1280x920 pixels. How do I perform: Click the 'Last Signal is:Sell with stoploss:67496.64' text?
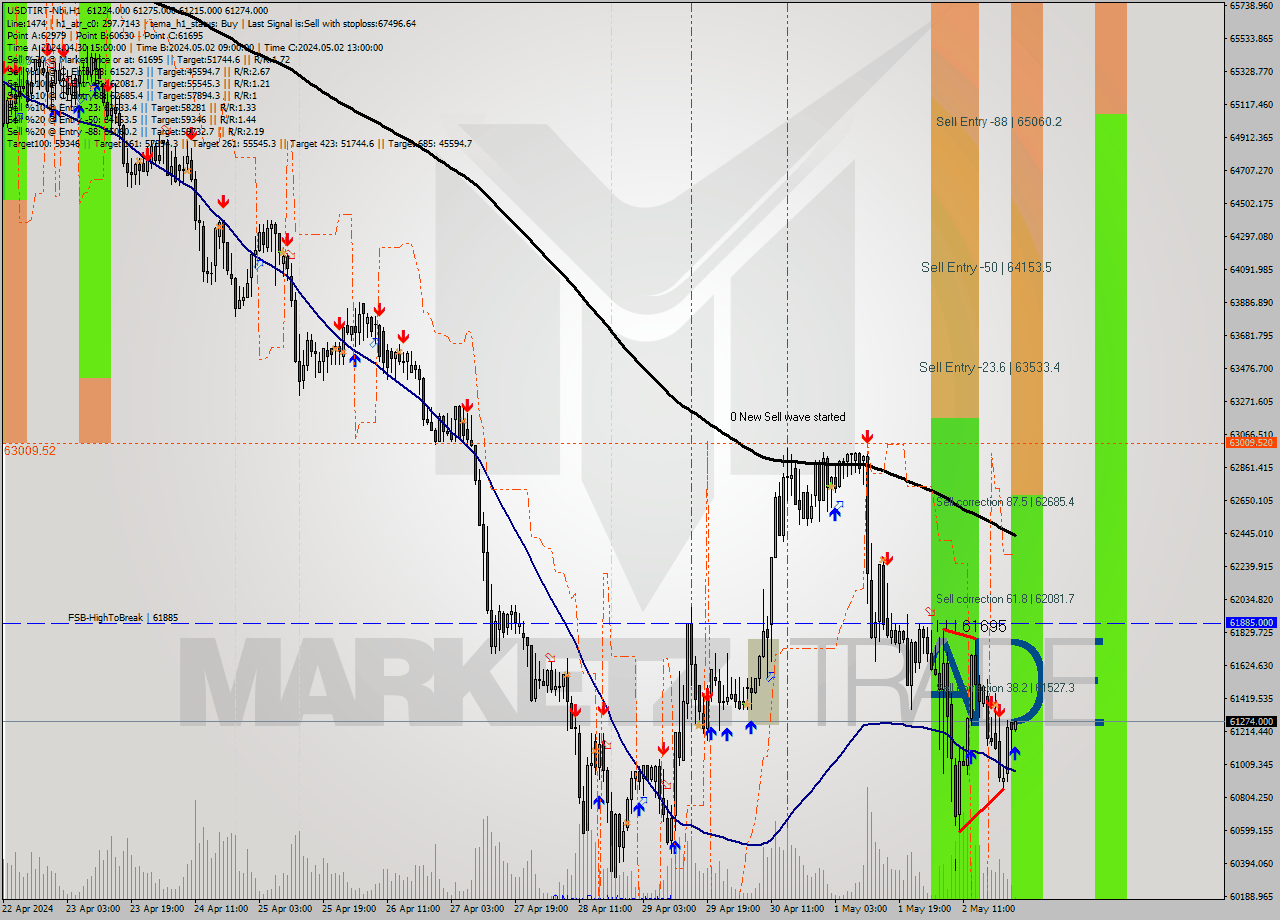[x=332, y=23]
